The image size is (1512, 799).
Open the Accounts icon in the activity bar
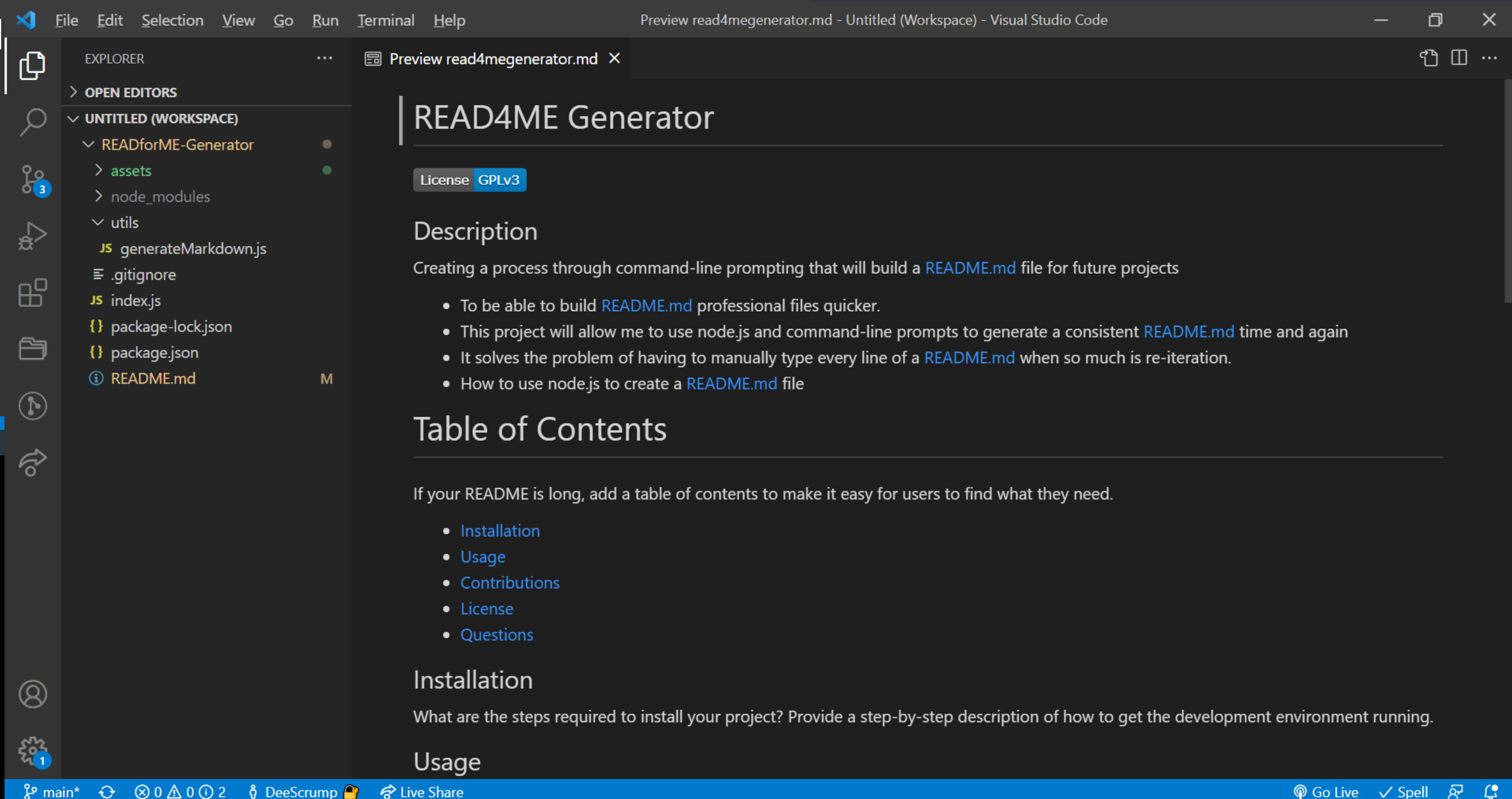[x=32, y=694]
